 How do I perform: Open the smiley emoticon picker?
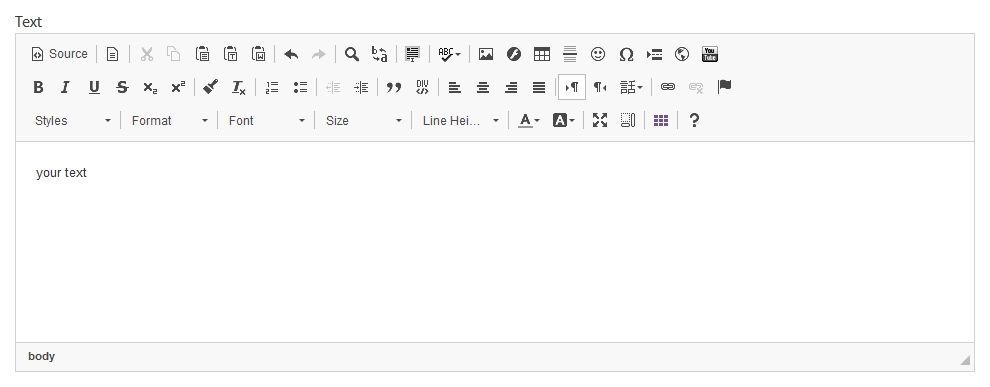pos(598,54)
